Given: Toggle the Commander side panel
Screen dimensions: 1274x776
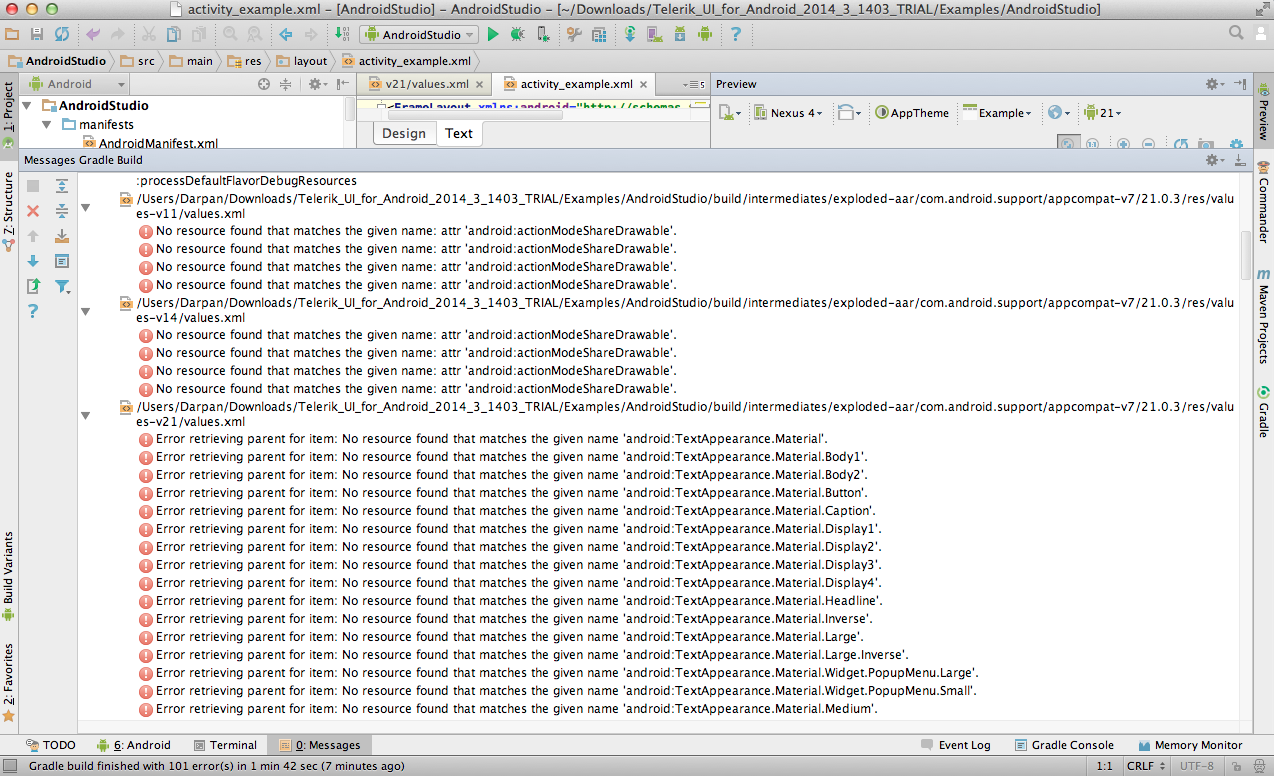Looking at the screenshot, I should pyautogui.click(x=1263, y=203).
